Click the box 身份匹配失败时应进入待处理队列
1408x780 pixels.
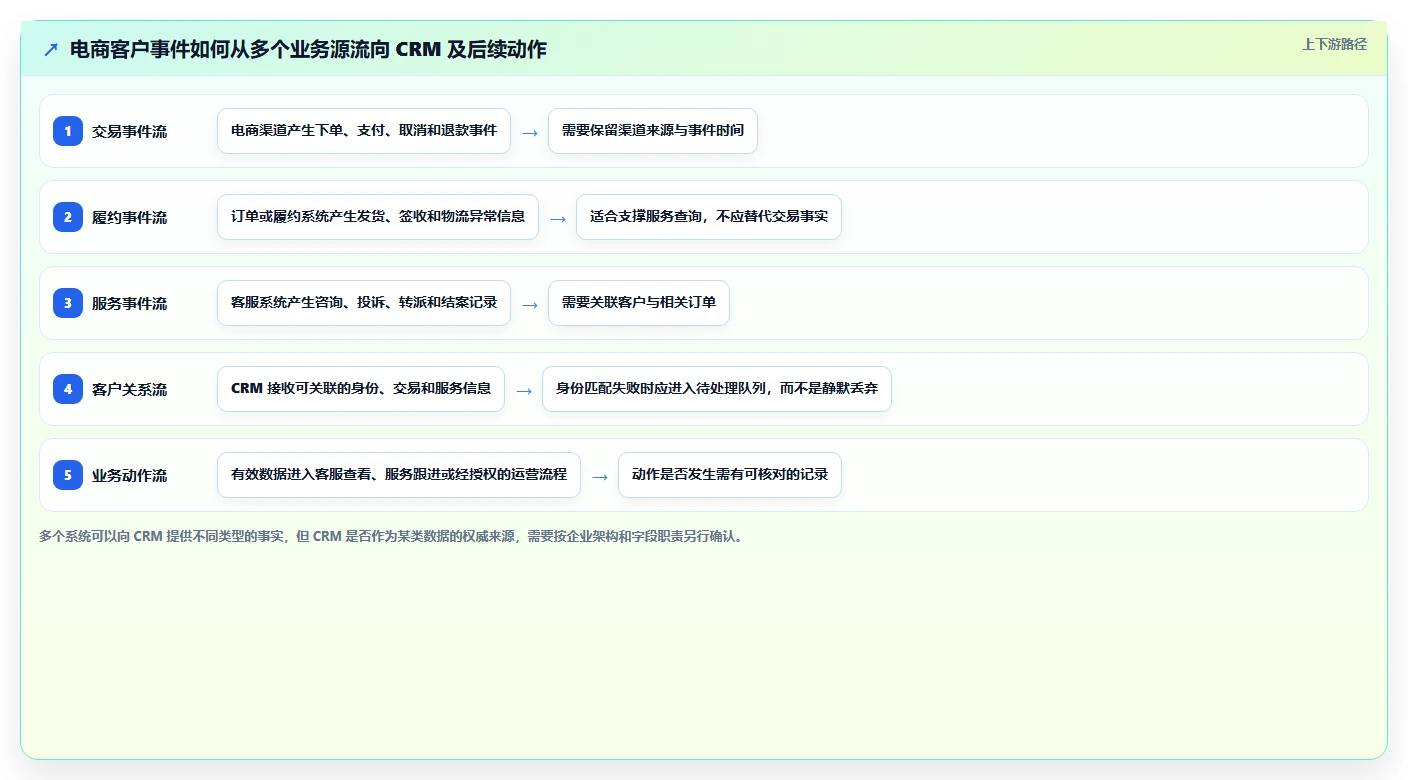[717, 389]
